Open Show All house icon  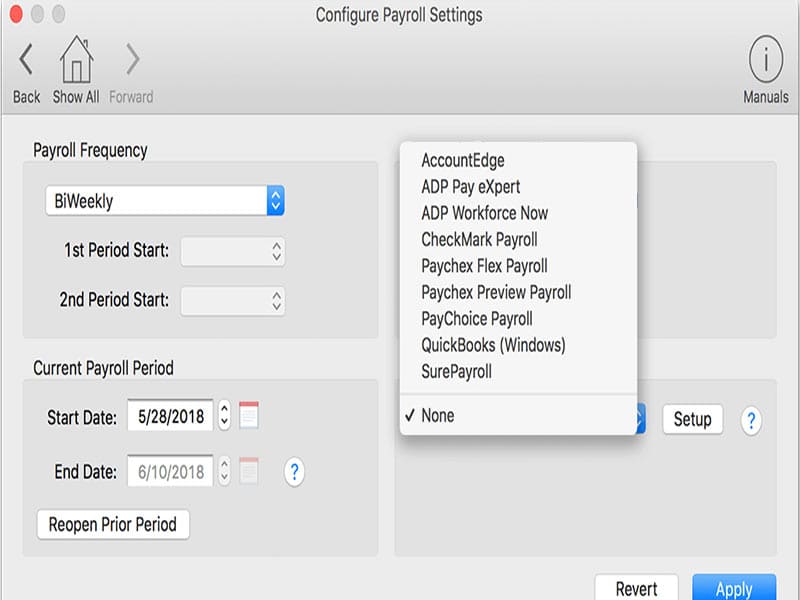click(76, 61)
